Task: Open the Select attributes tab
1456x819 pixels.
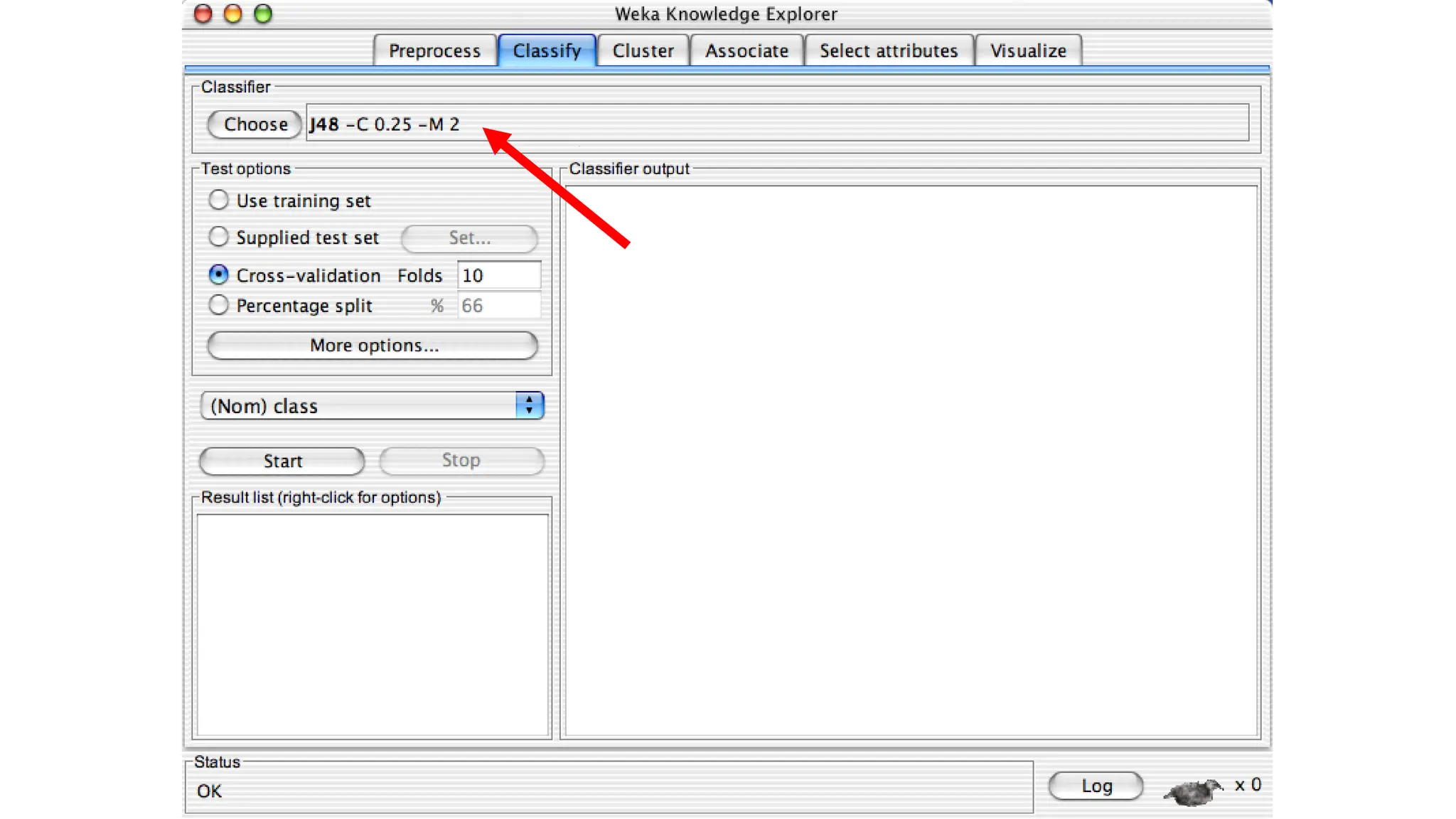Action: pyautogui.click(x=888, y=51)
